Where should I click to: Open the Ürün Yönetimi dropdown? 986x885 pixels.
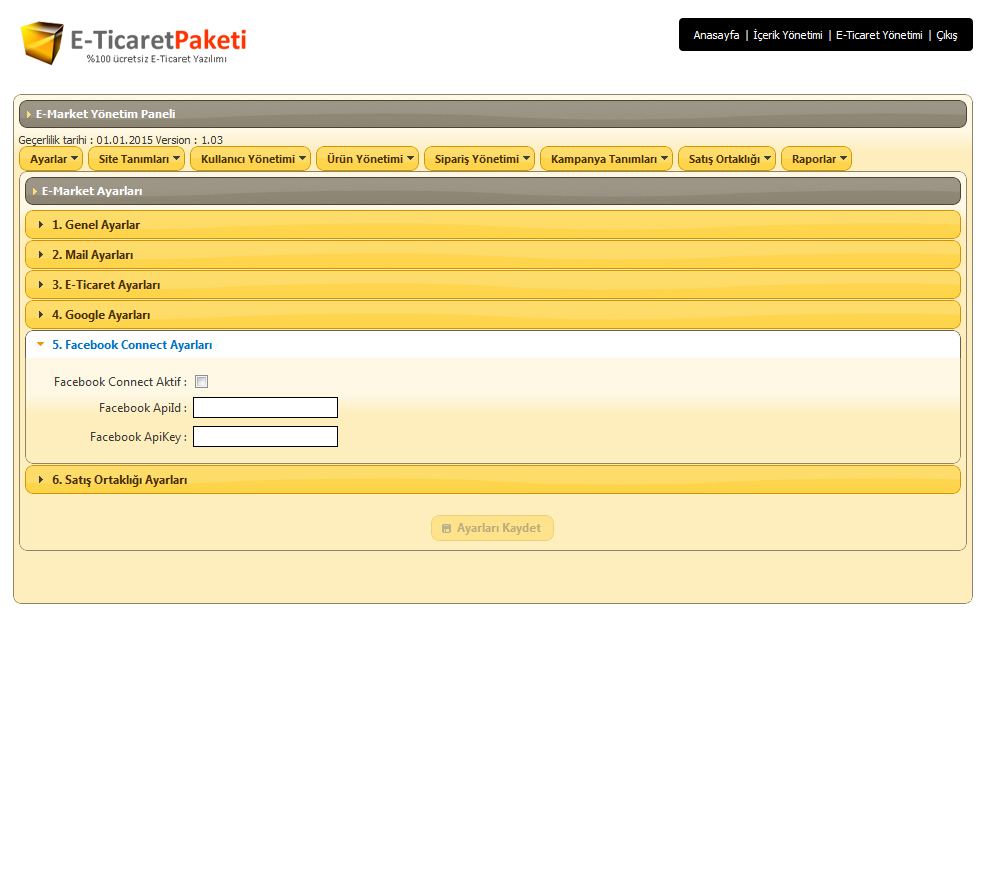(x=367, y=159)
